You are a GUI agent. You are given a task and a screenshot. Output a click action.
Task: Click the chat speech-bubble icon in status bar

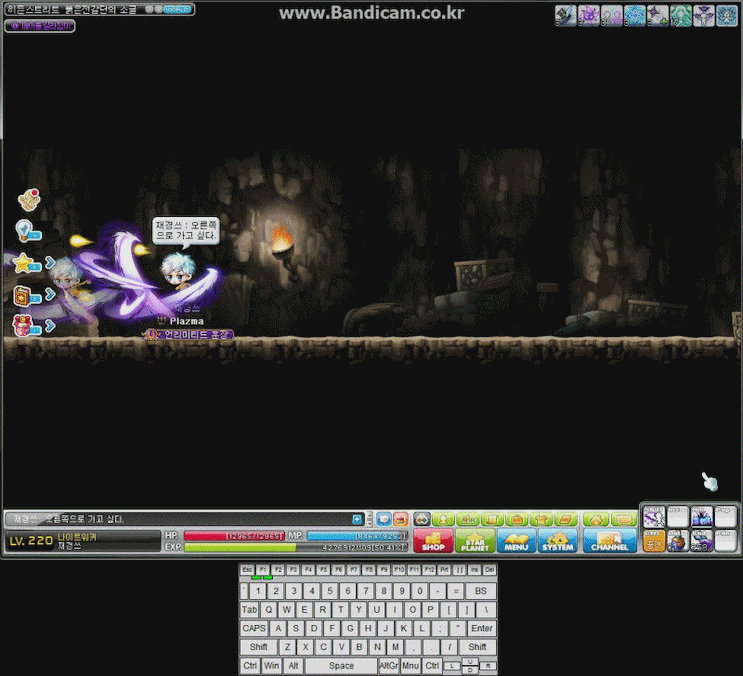coord(384,519)
